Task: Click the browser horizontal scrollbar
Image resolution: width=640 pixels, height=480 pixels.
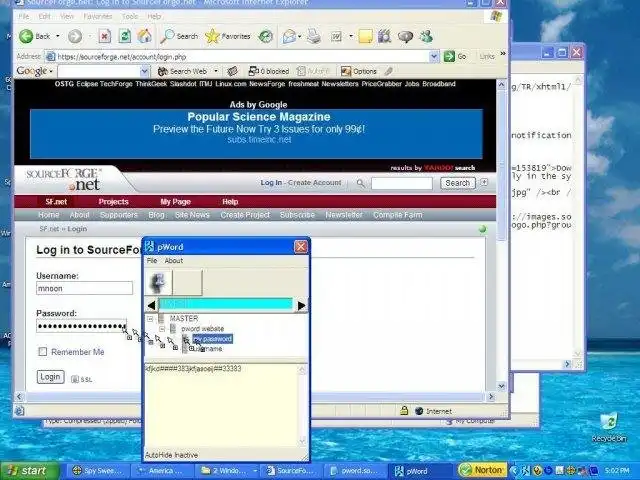Action: pos(255,396)
